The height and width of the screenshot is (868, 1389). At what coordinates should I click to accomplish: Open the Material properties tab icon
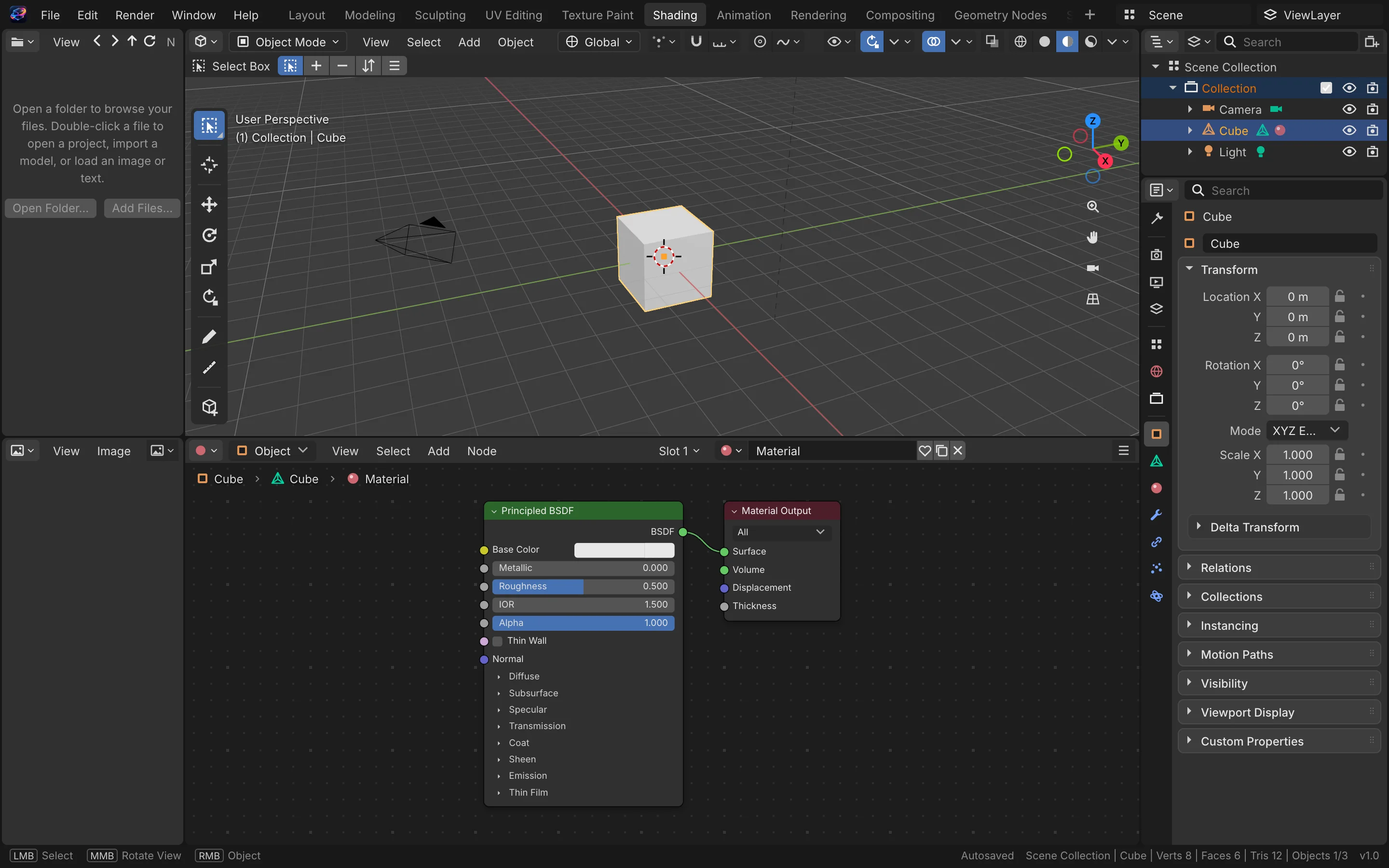[1157, 488]
